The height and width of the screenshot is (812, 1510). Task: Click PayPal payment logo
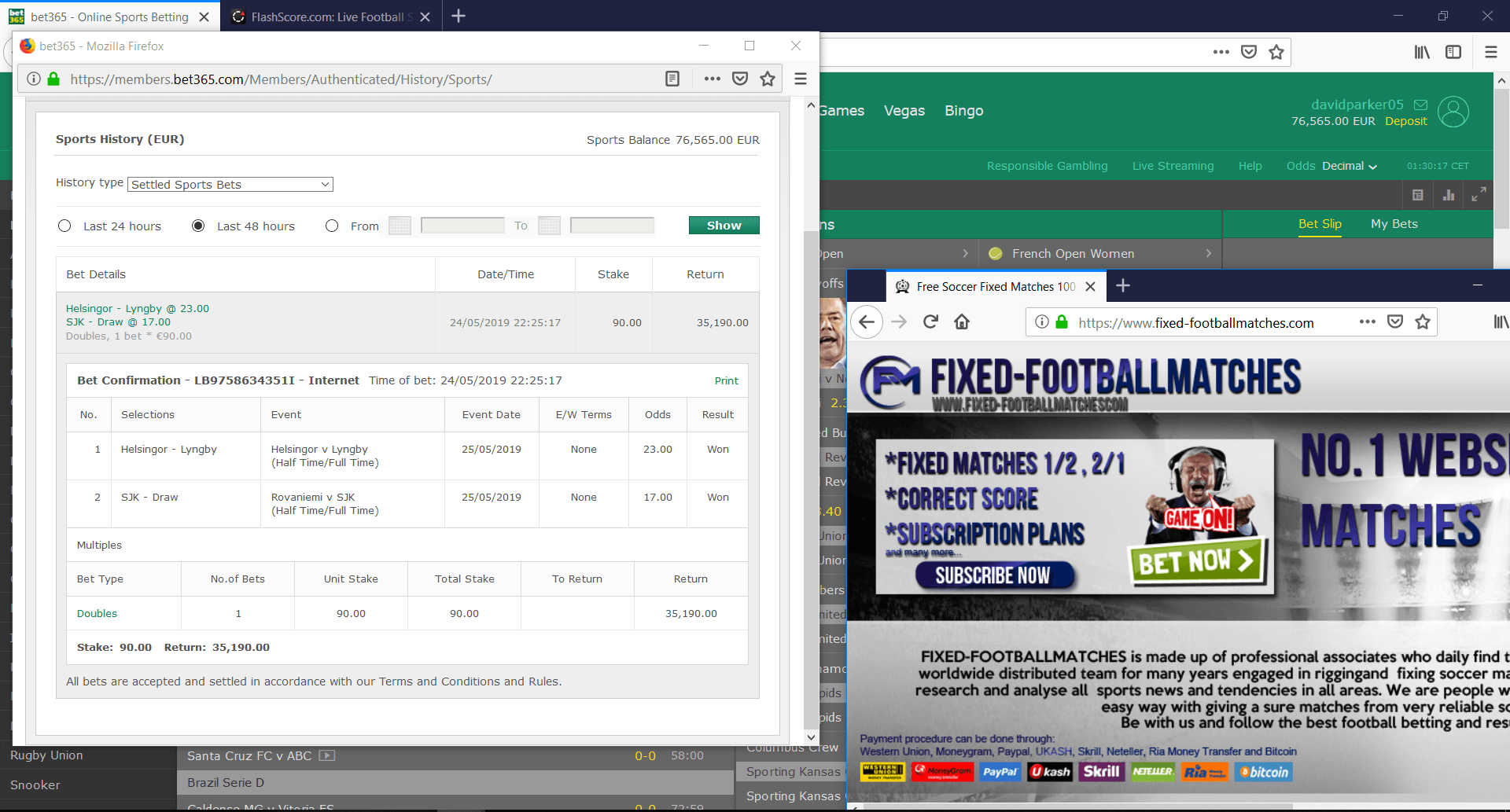1000,772
